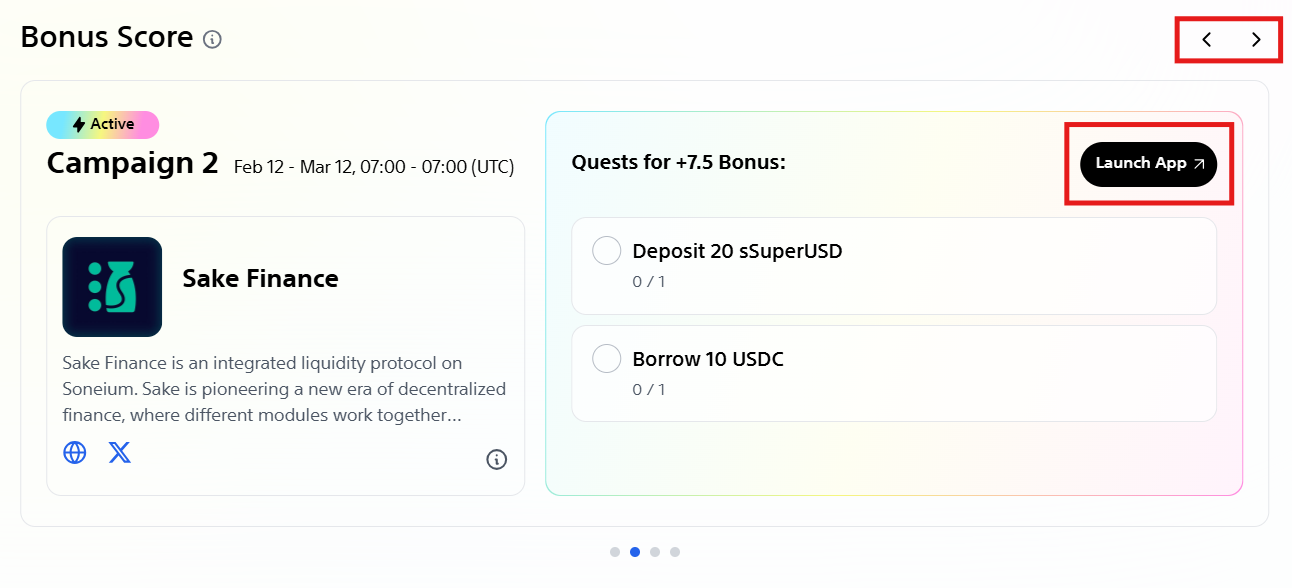The height and width of the screenshot is (588, 1292).
Task: Click the info icon beside Bonus Score
Action: tap(212, 40)
